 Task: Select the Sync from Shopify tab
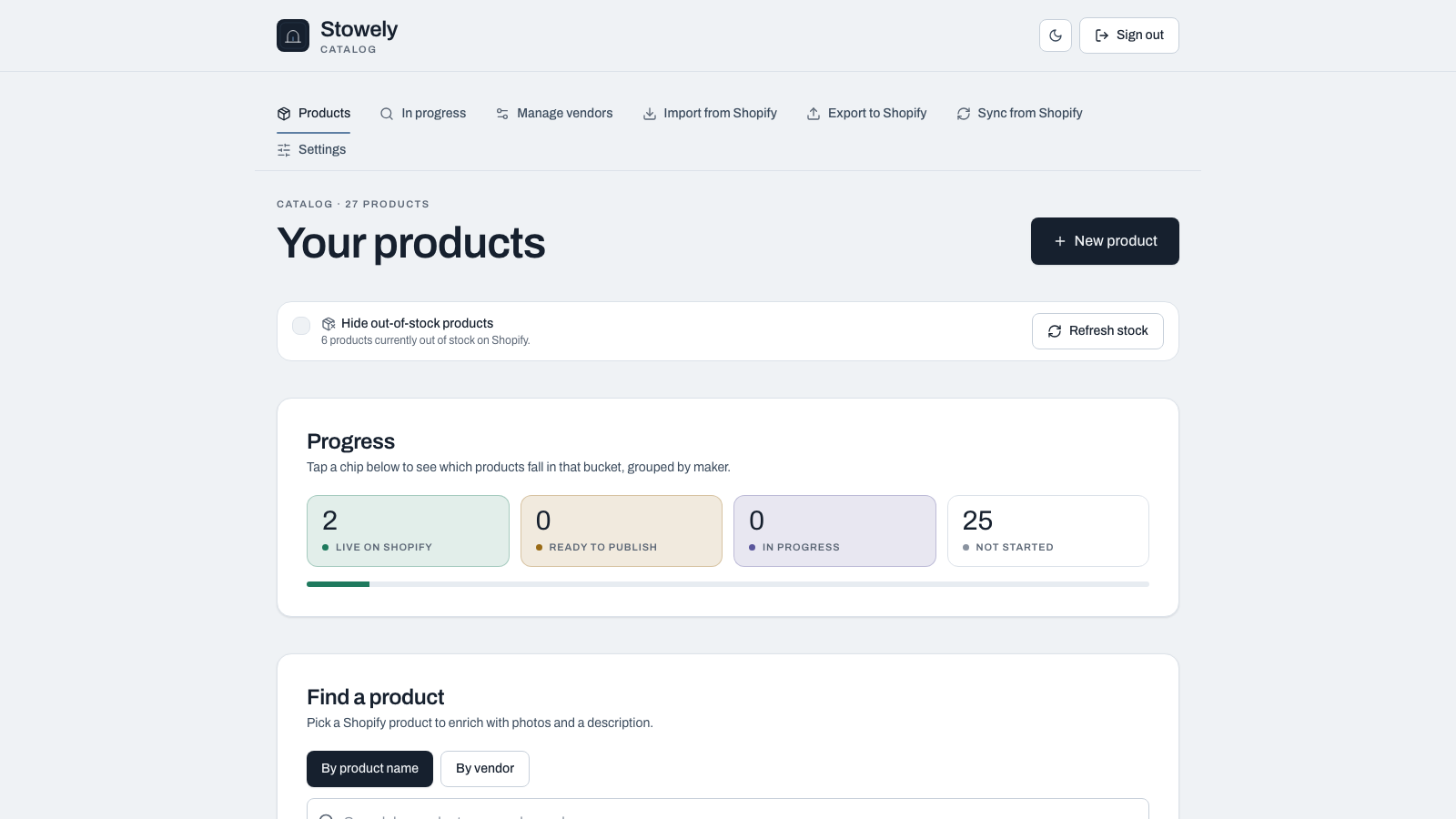pos(1019,114)
